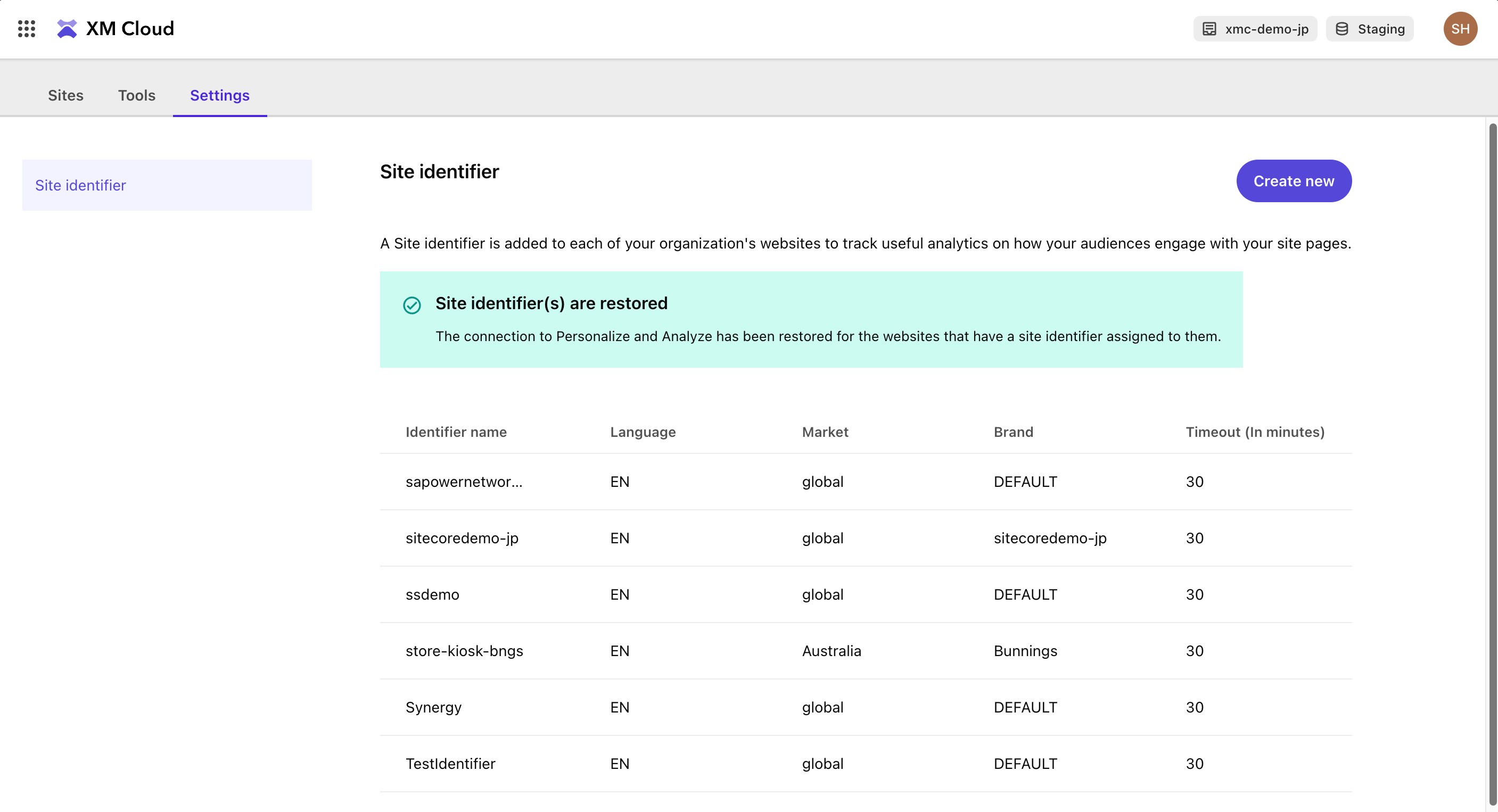Click the Synergy identifier name

click(434, 706)
